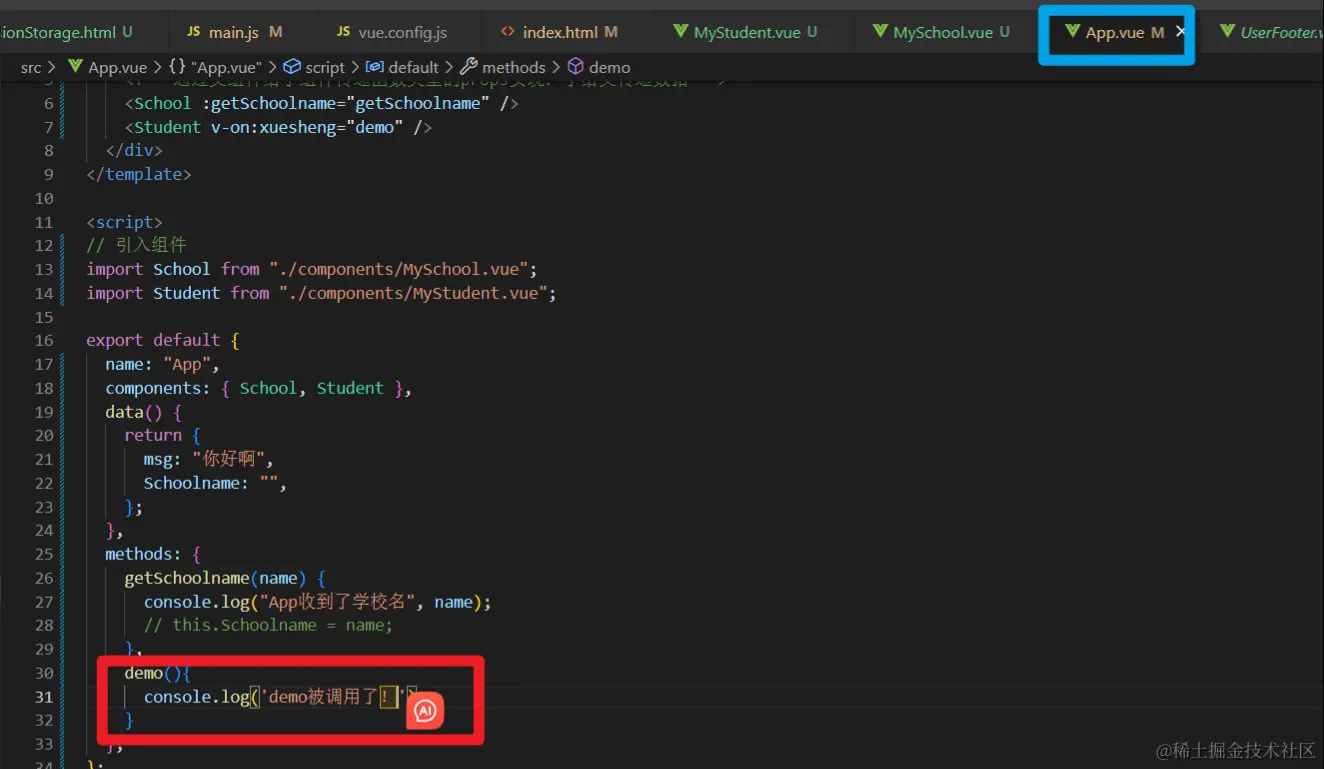Open the demo breadcrumb segment

(599, 67)
